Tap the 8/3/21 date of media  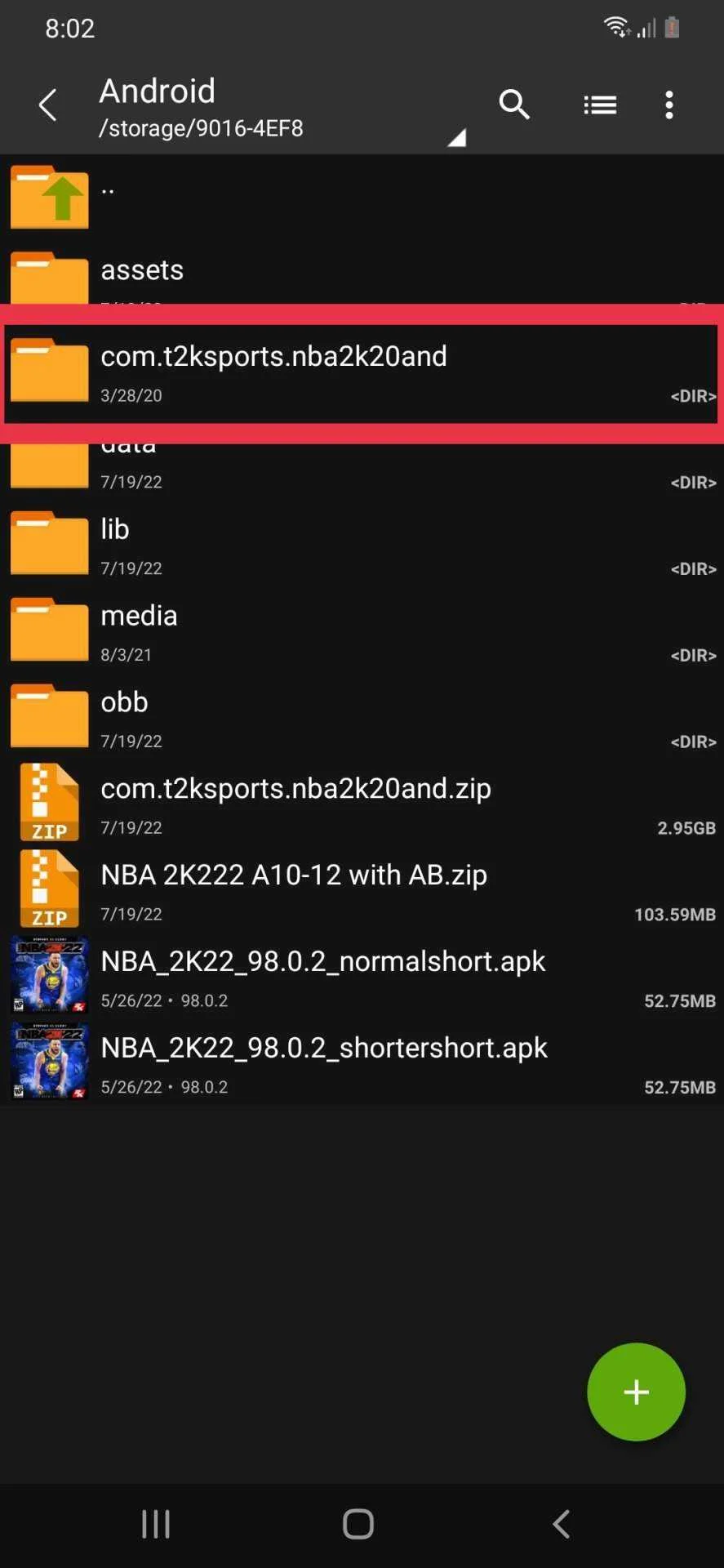coord(126,655)
